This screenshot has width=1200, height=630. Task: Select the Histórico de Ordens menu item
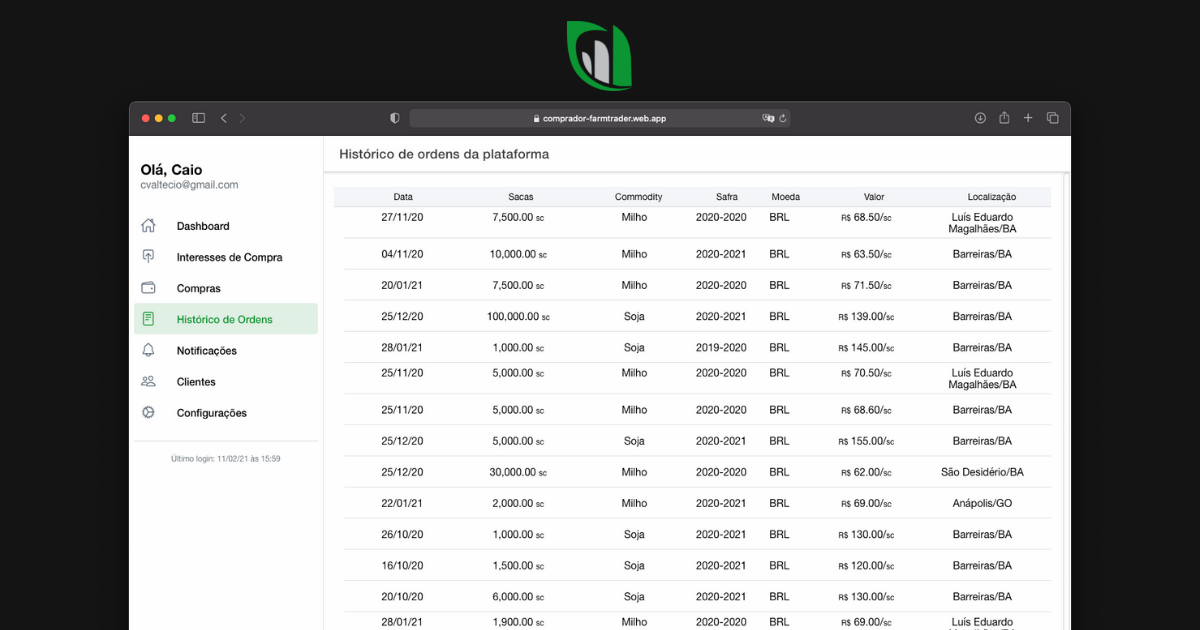click(x=225, y=319)
